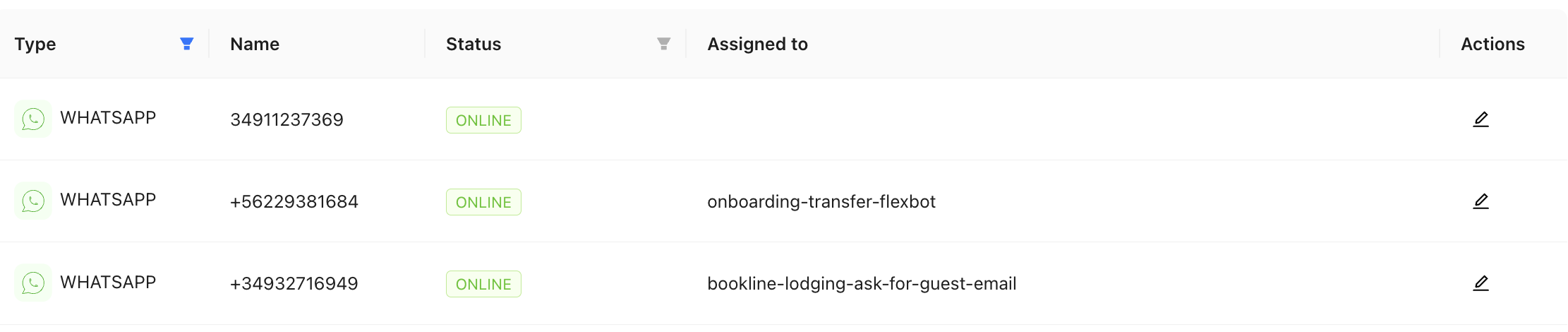The width and height of the screenshot is (1568, 332).
Task: Click WhatsApp icon in first row
Action: point(33,119)
